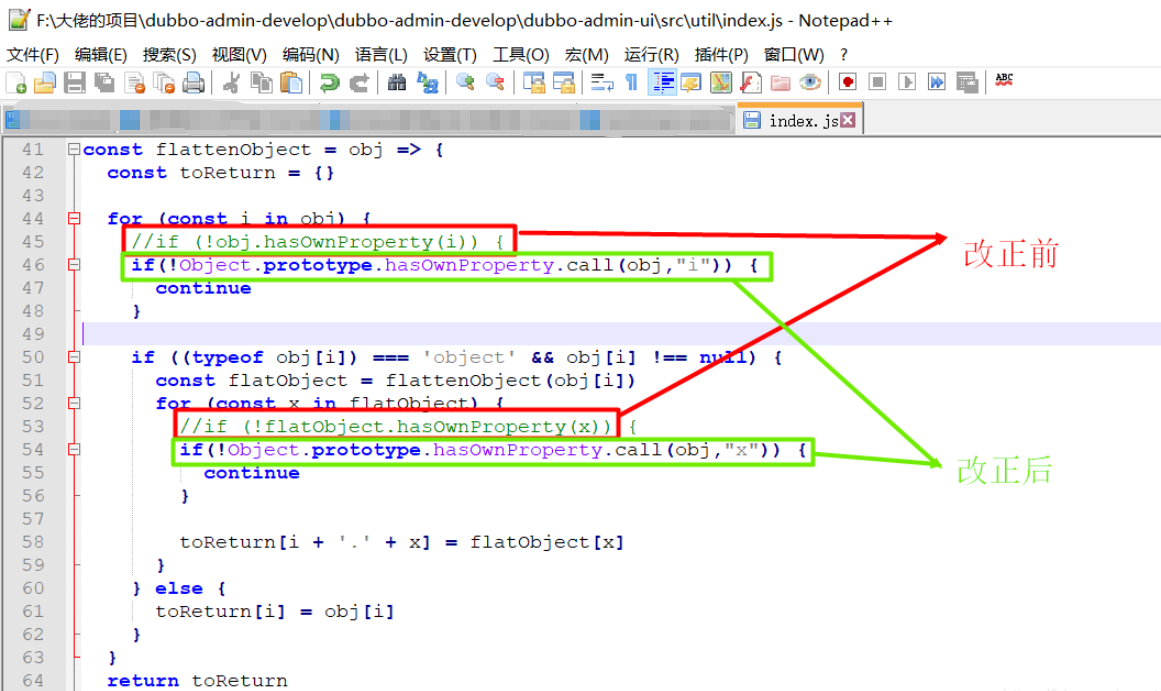Image resolution: width=1161 pixels, height=691 pixels.
Task: Open the 工具(O) menu
Action: [521, 55]
